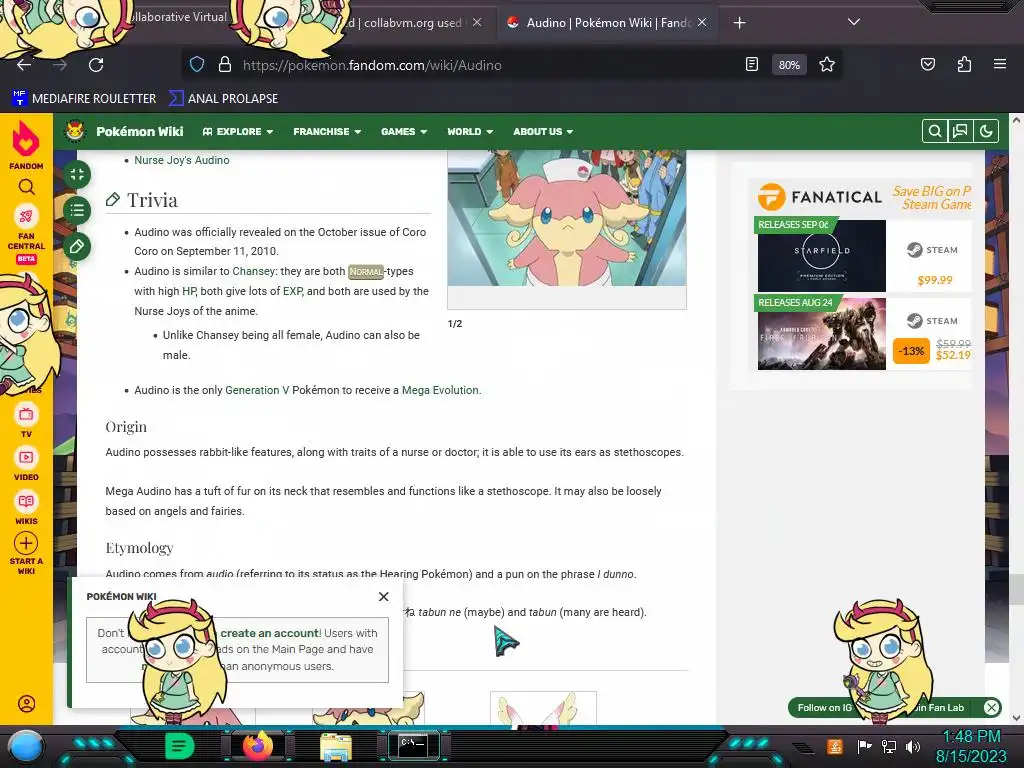Open the user profile icon in sidebar
Screen dimensions: 1024x768
click(x=27, y=704)
